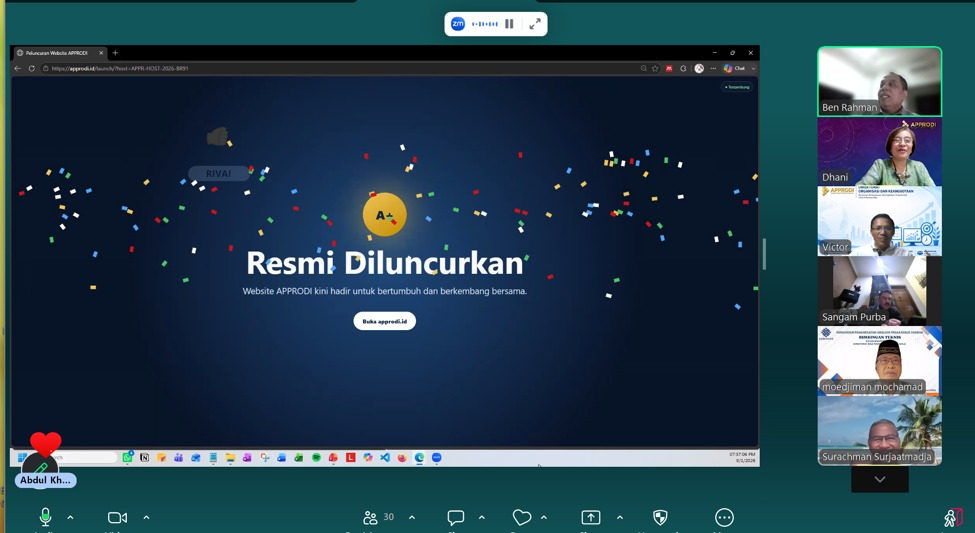Open Zoom from the taskbar

point(437,458)
